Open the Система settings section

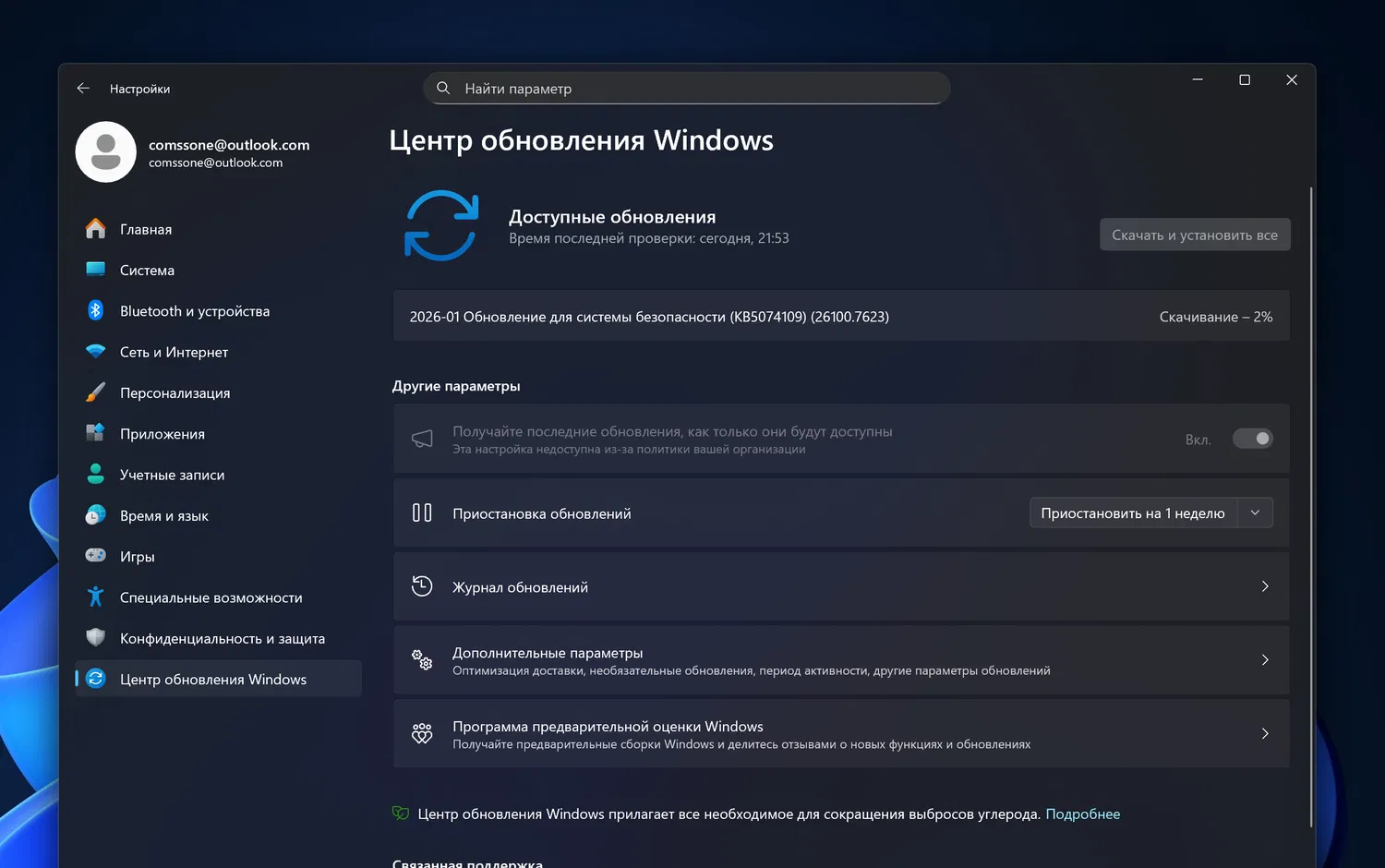coord(218,270)
